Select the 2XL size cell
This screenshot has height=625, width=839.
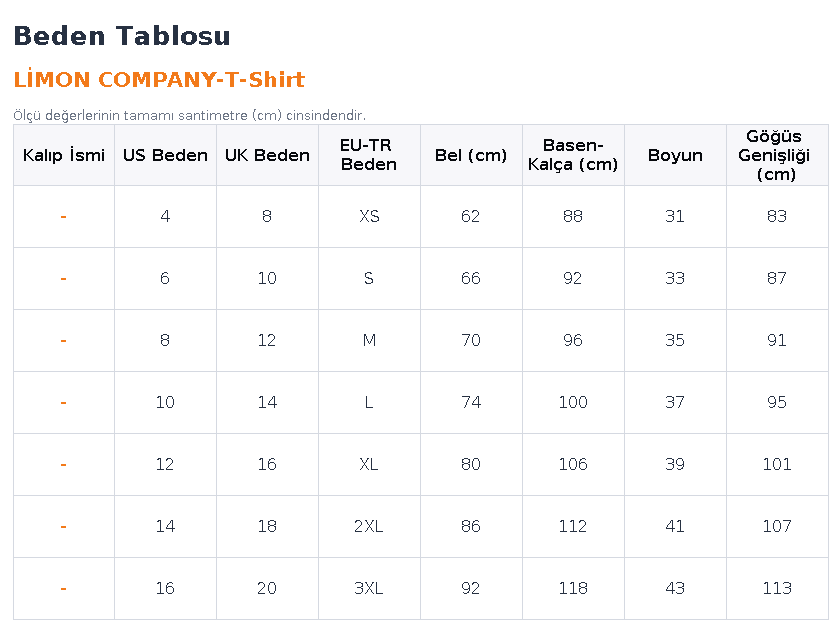(x=369, y=527)
